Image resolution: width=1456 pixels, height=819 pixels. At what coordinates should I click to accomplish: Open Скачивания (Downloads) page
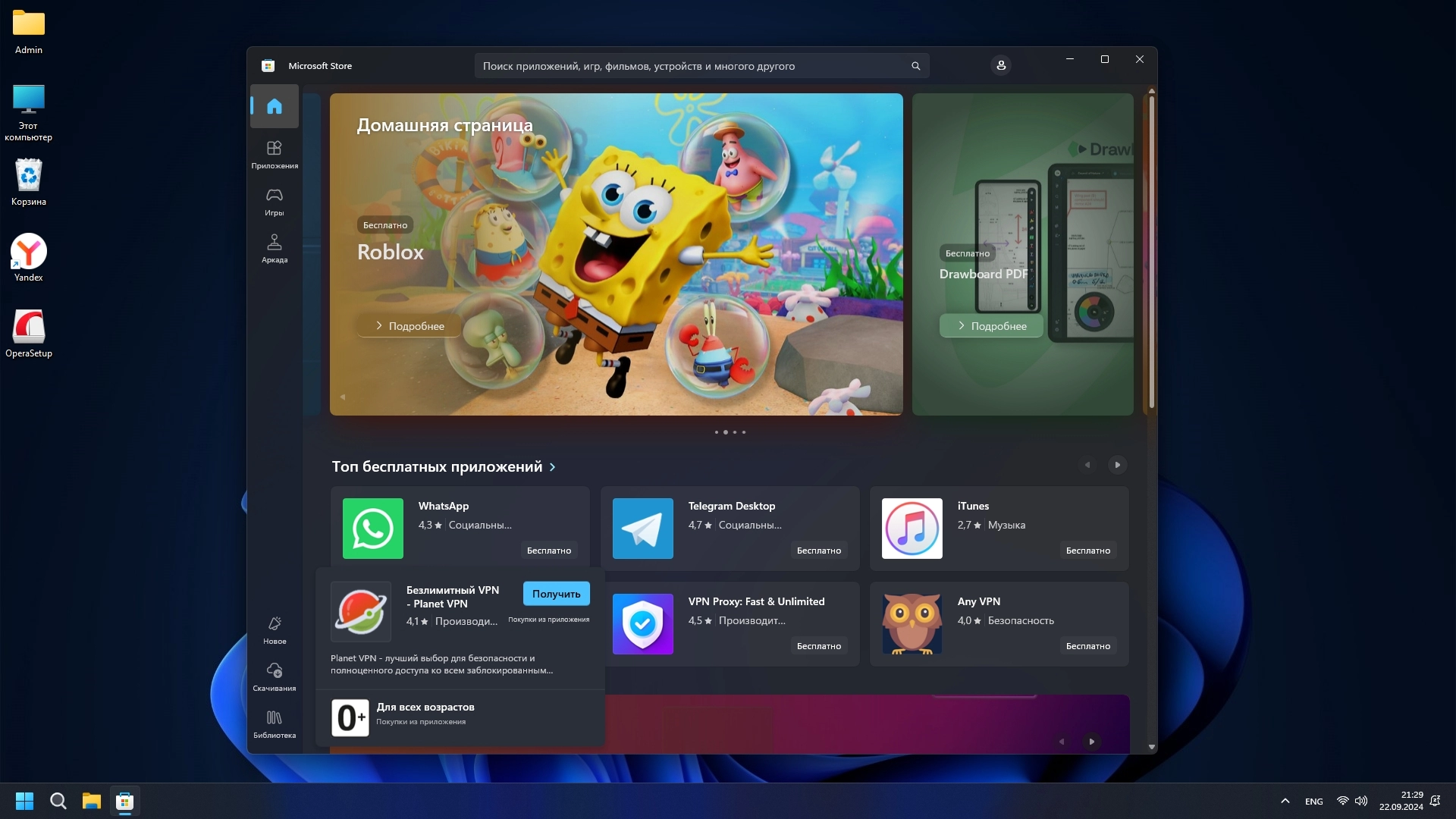(x=274, y=676)
